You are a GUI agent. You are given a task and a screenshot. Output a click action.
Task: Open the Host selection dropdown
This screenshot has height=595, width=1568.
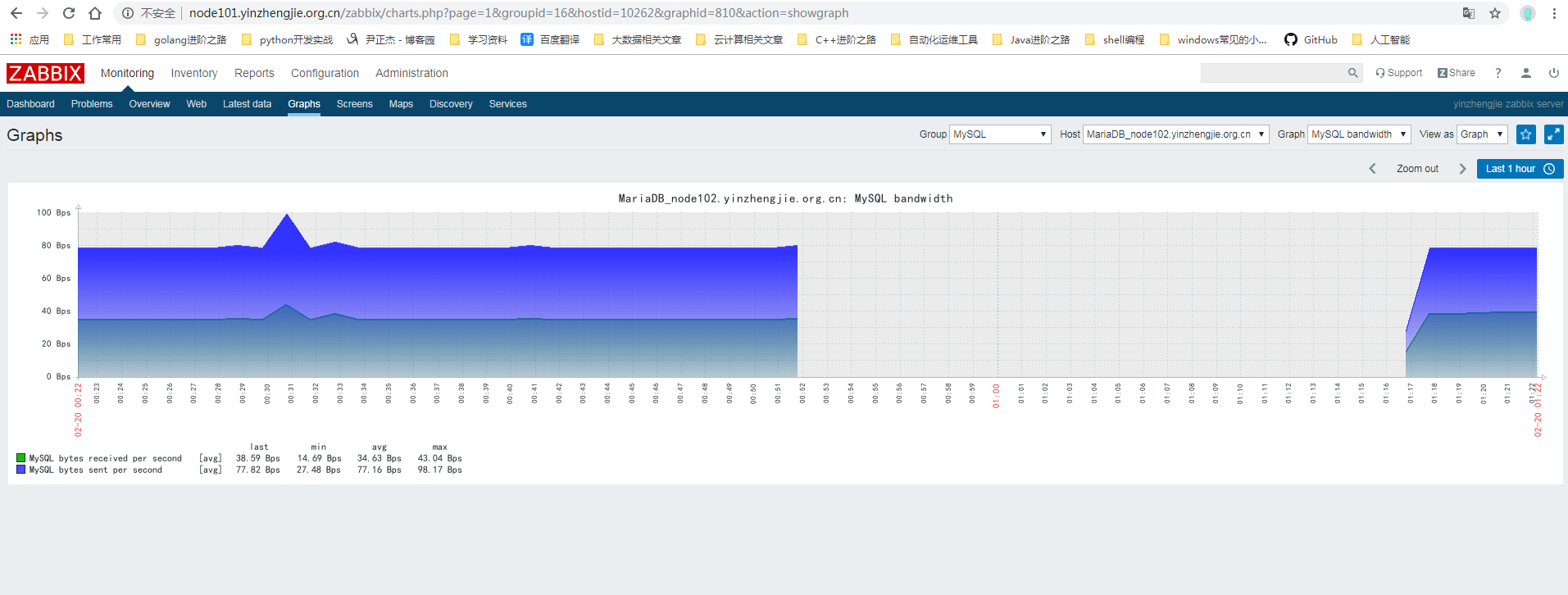[1176, 134]
